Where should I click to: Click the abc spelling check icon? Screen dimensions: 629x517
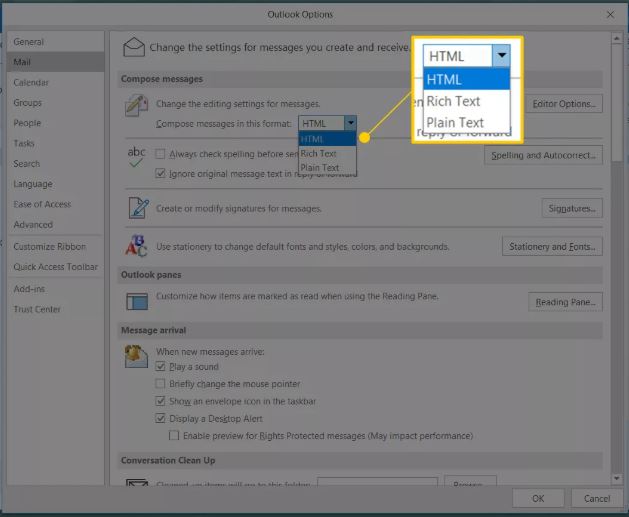pyautogui.click(x=136, y=157)
